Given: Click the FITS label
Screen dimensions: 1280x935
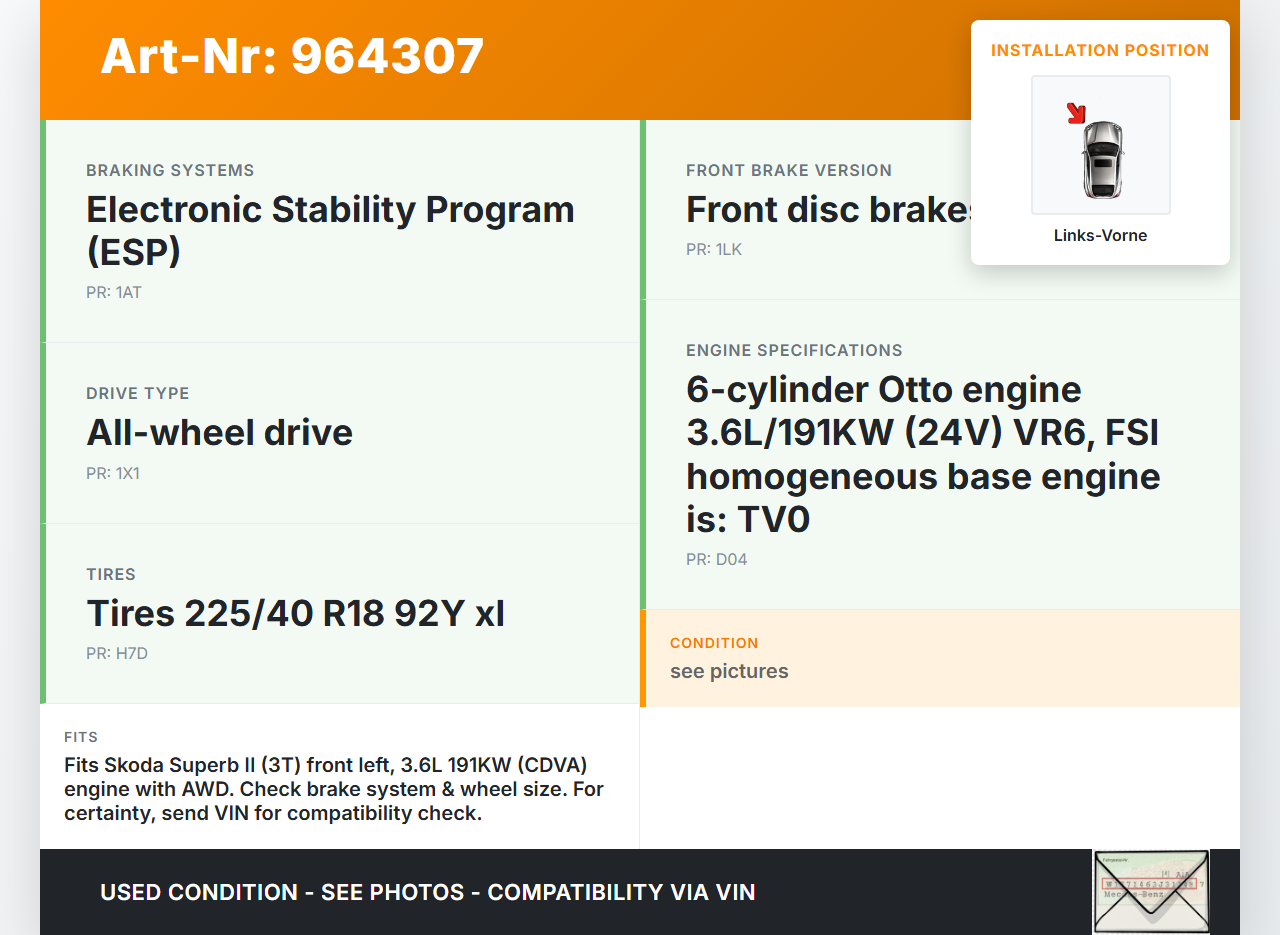Looking at the screenshot, I should (x=81, y=737).
